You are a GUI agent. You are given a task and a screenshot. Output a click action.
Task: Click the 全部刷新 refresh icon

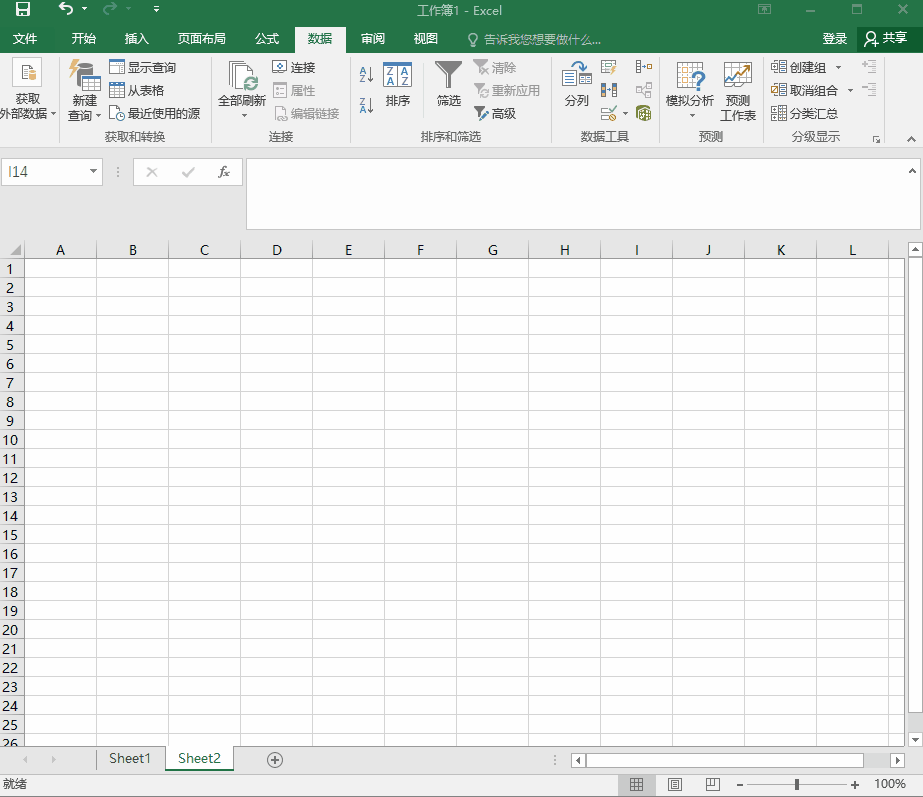pyautogui.click(x=243, y=77)
